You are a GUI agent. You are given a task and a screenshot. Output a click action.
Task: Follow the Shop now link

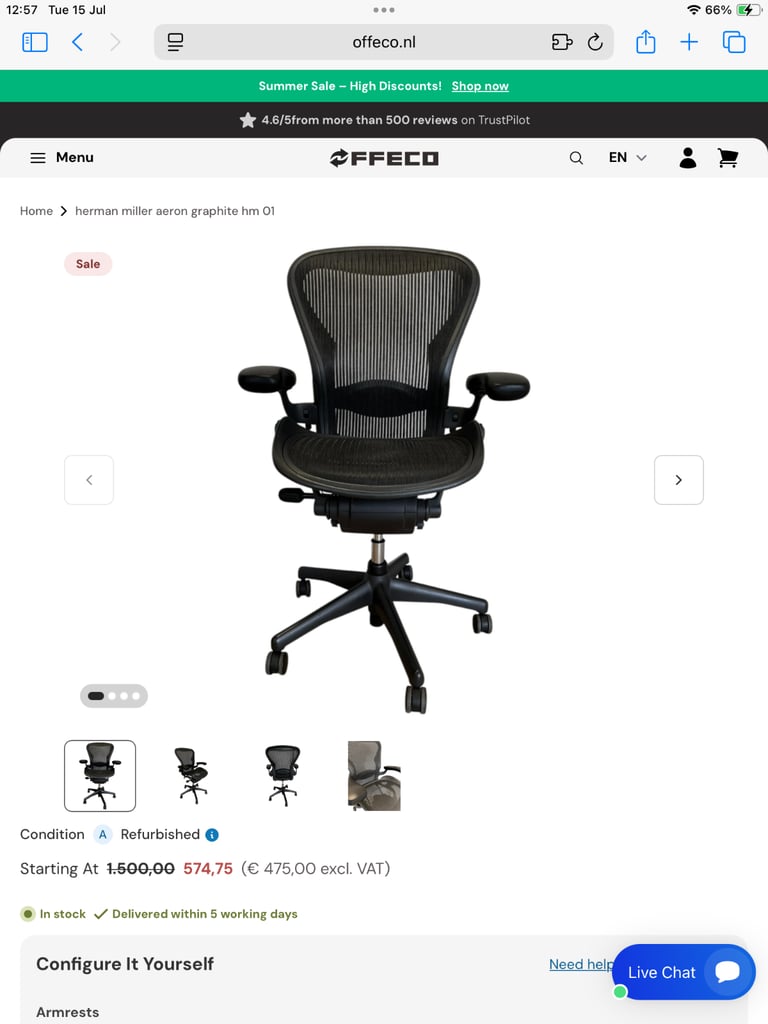coord(480,86)
